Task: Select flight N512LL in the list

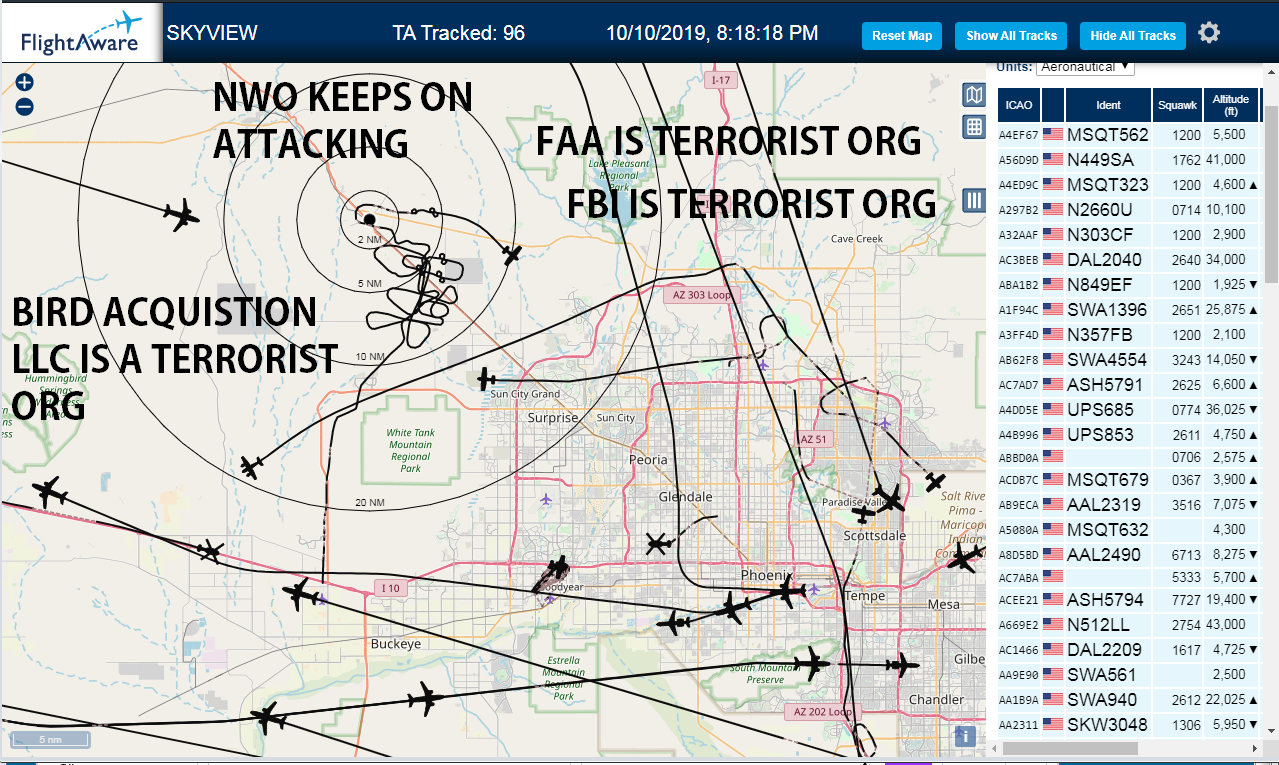Action: [1128, 625]
